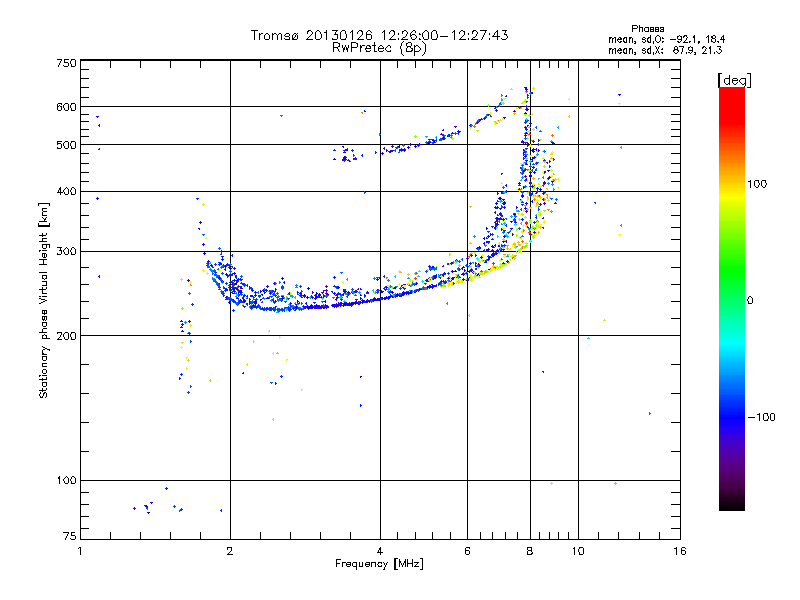The image size is (800, 600).
Task: Click the y-axis tick label '400'
Action: point(66,191)
